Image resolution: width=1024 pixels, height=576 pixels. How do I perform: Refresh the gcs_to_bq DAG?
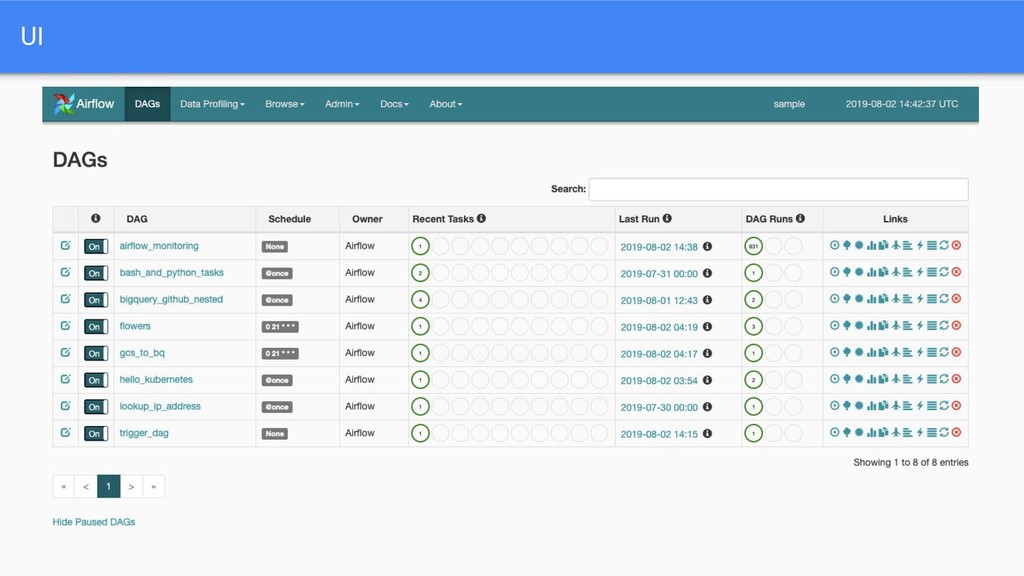pos(944,353)
